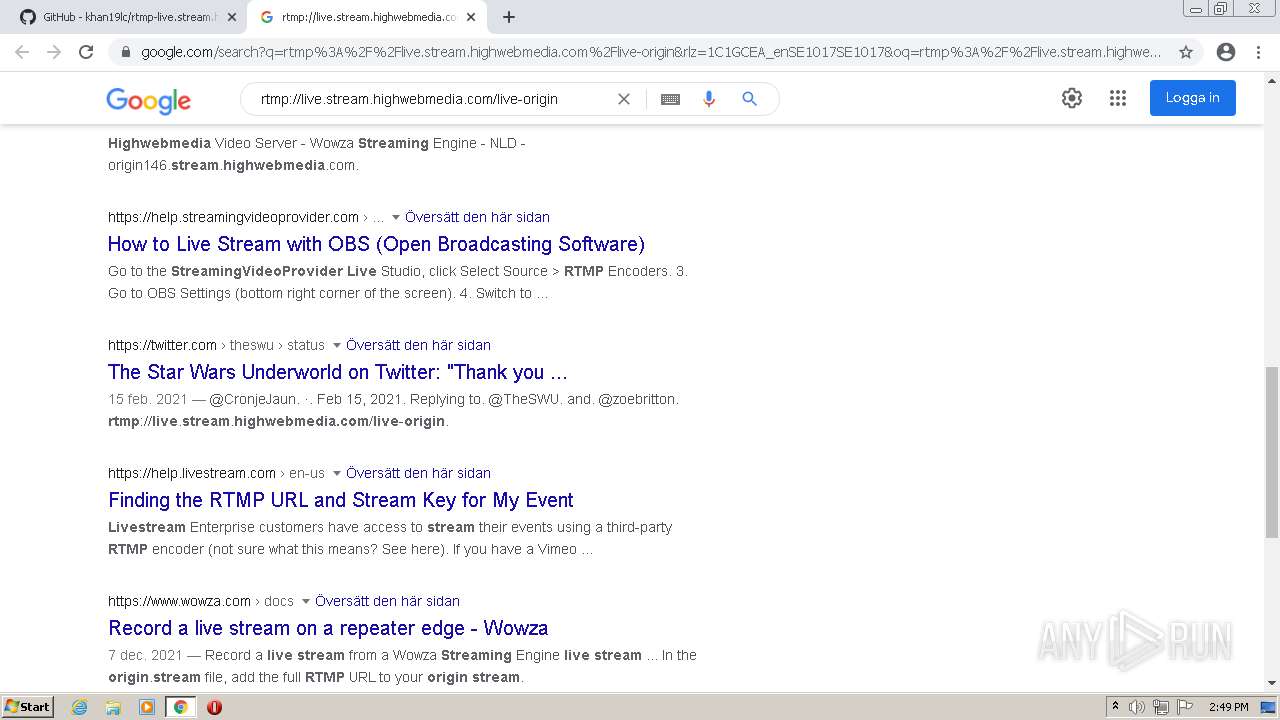Viewport: 1280px width, 720px height.
Task: Open volume control in system tray
Action: coord(1137,707)
